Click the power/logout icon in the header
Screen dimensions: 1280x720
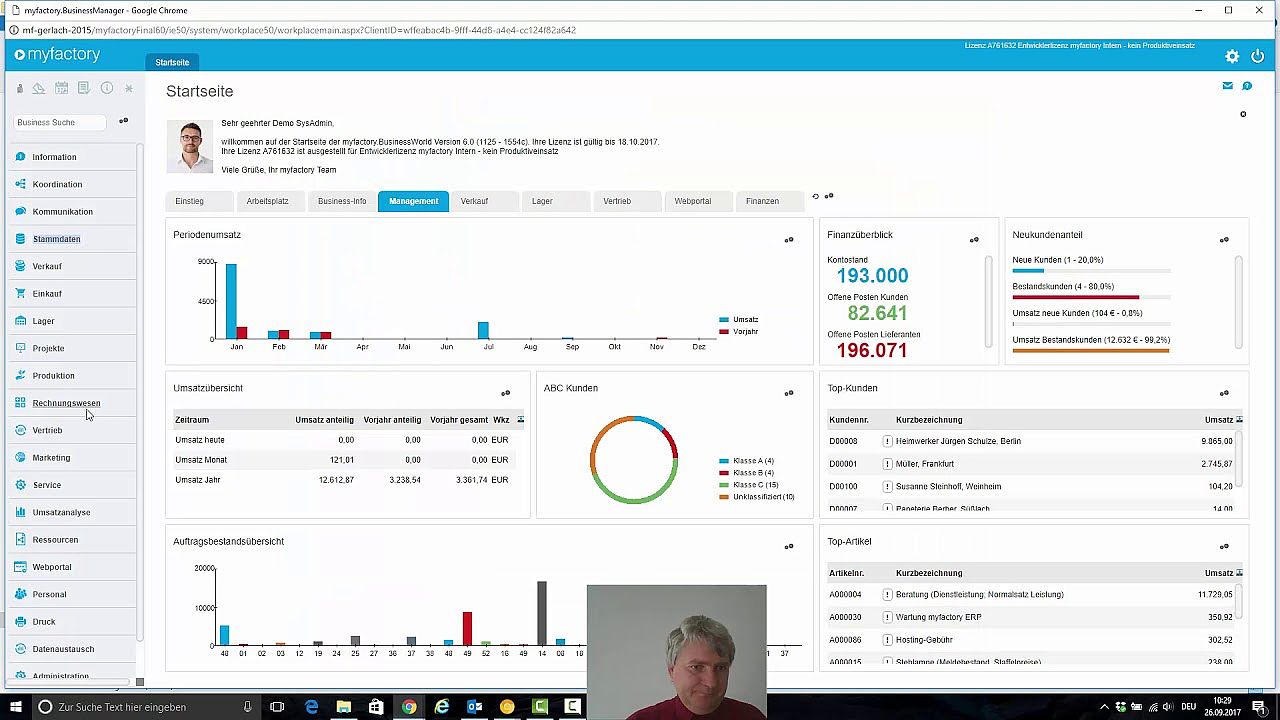pyautogui.click(x=1258, y=57)
